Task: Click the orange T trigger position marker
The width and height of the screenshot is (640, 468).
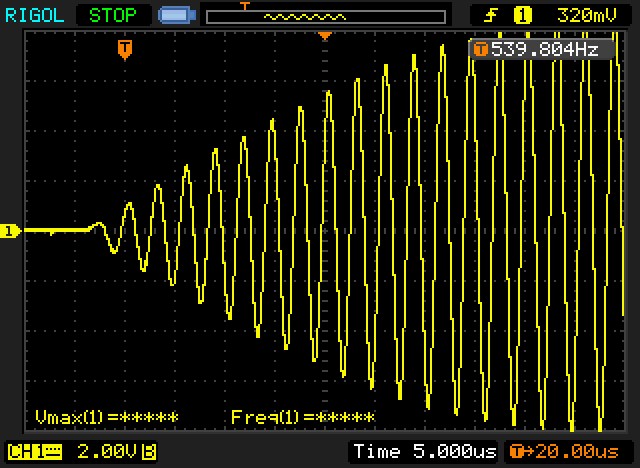Action: coord(124,49)
